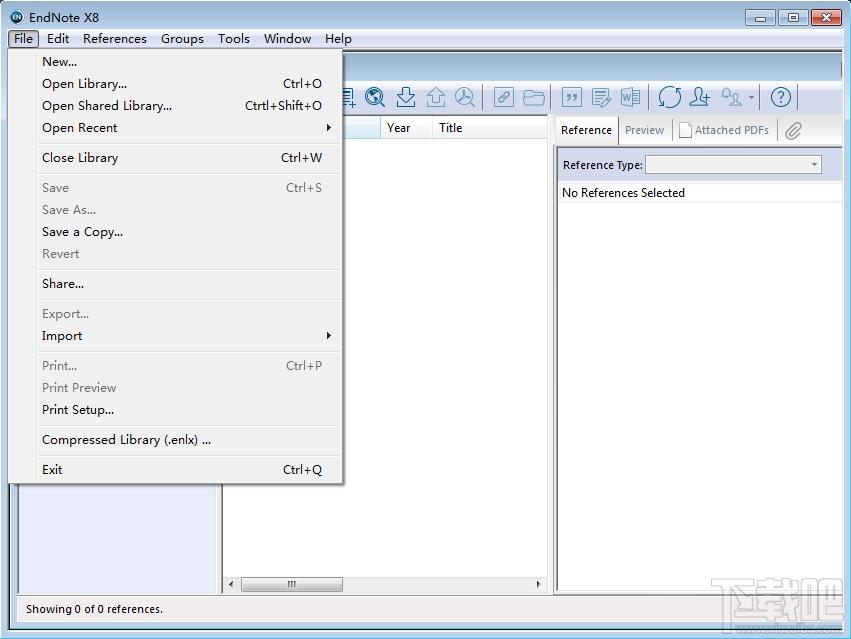
Task: Close the File menu via File
Action: click(x=23, y=39)
